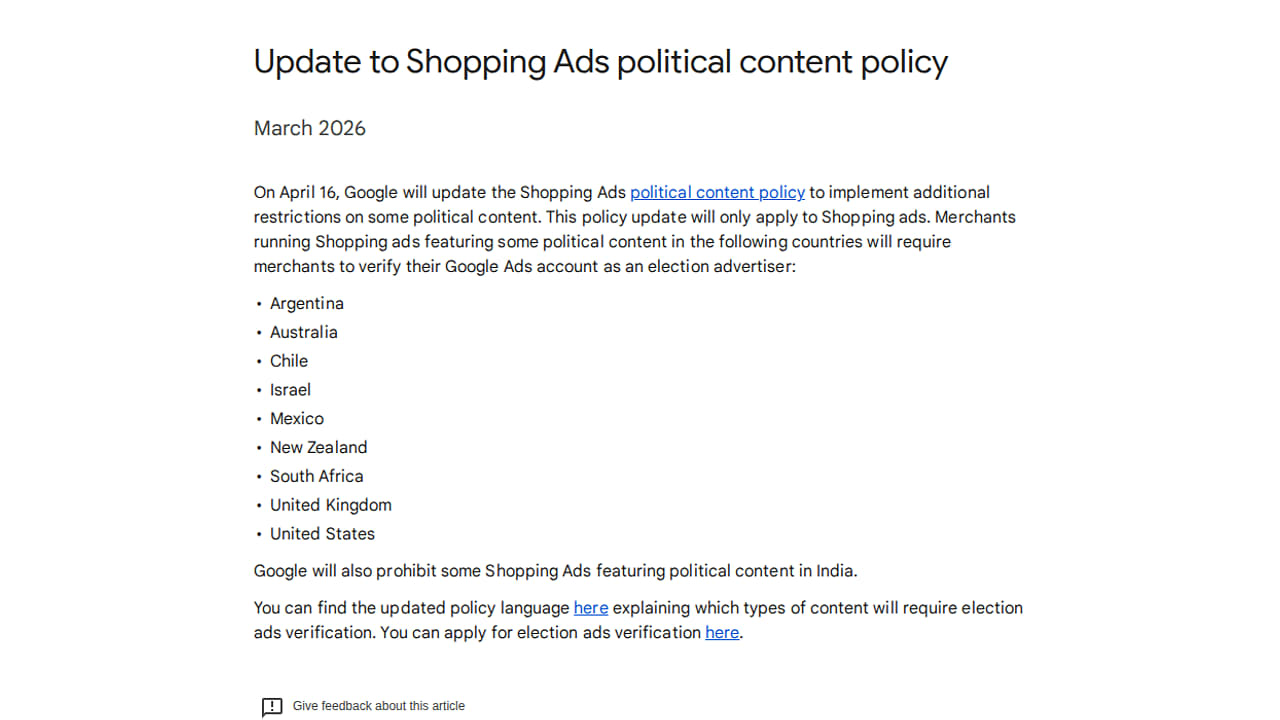The height and width of the screenshot is (720, 1280).
Task: Click the 'March 2026' date text
Action: pyautogui.click(x=310, y=128)
